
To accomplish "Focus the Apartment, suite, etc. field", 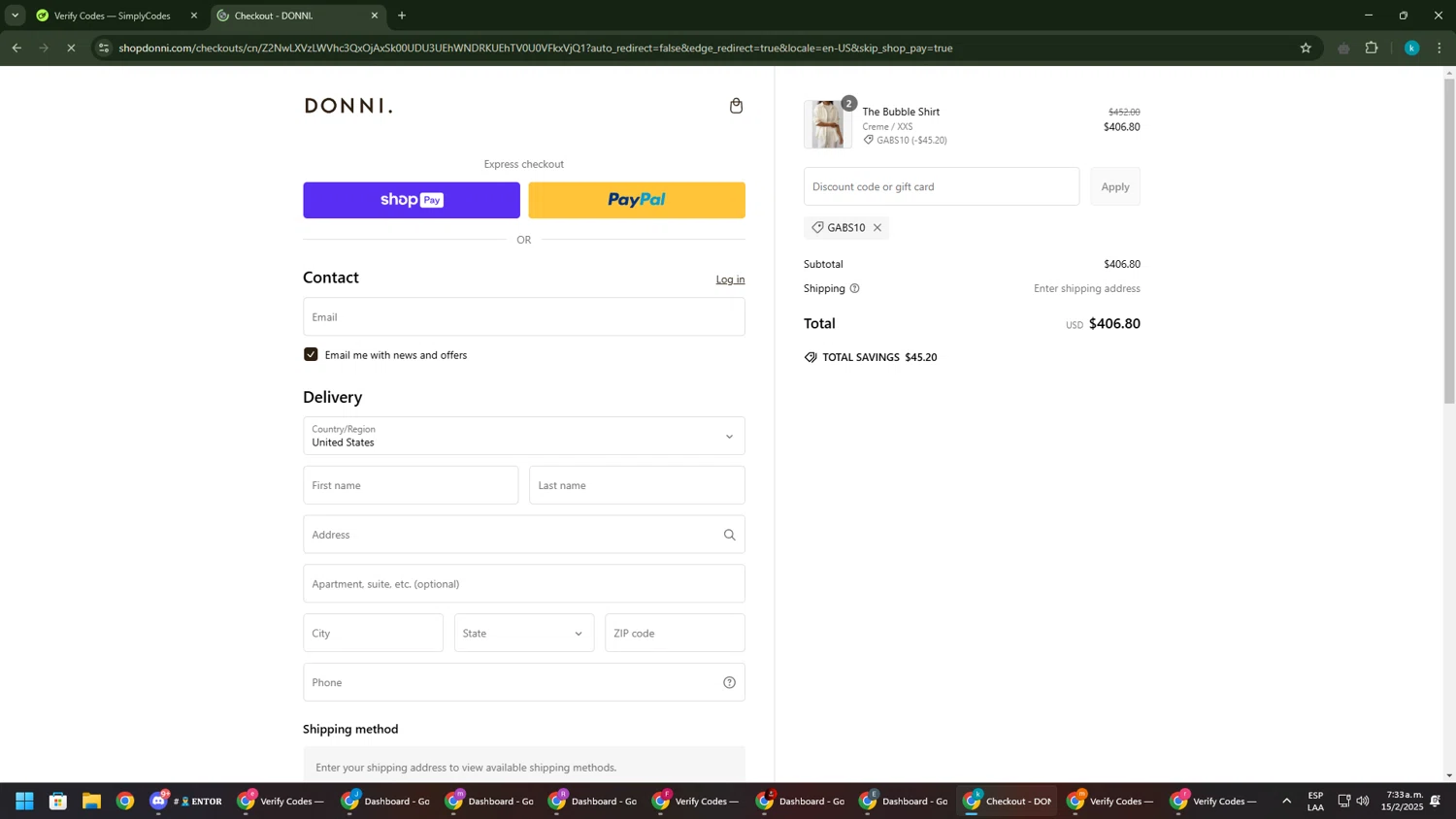I will pos(523,584).
